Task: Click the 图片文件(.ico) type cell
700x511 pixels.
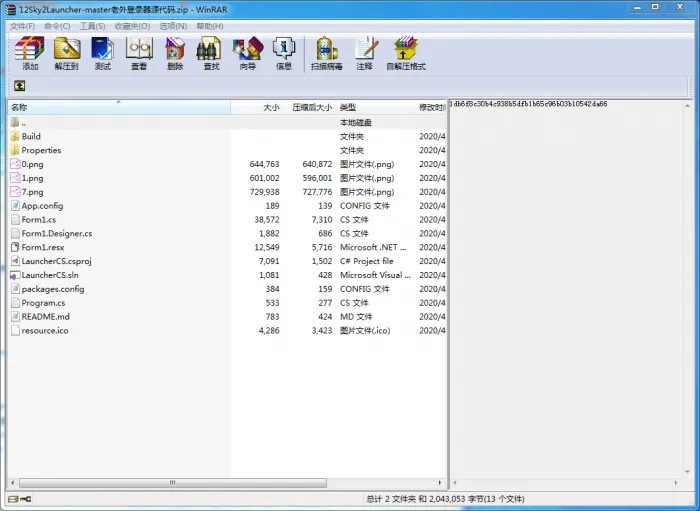Action: point(365,331)
